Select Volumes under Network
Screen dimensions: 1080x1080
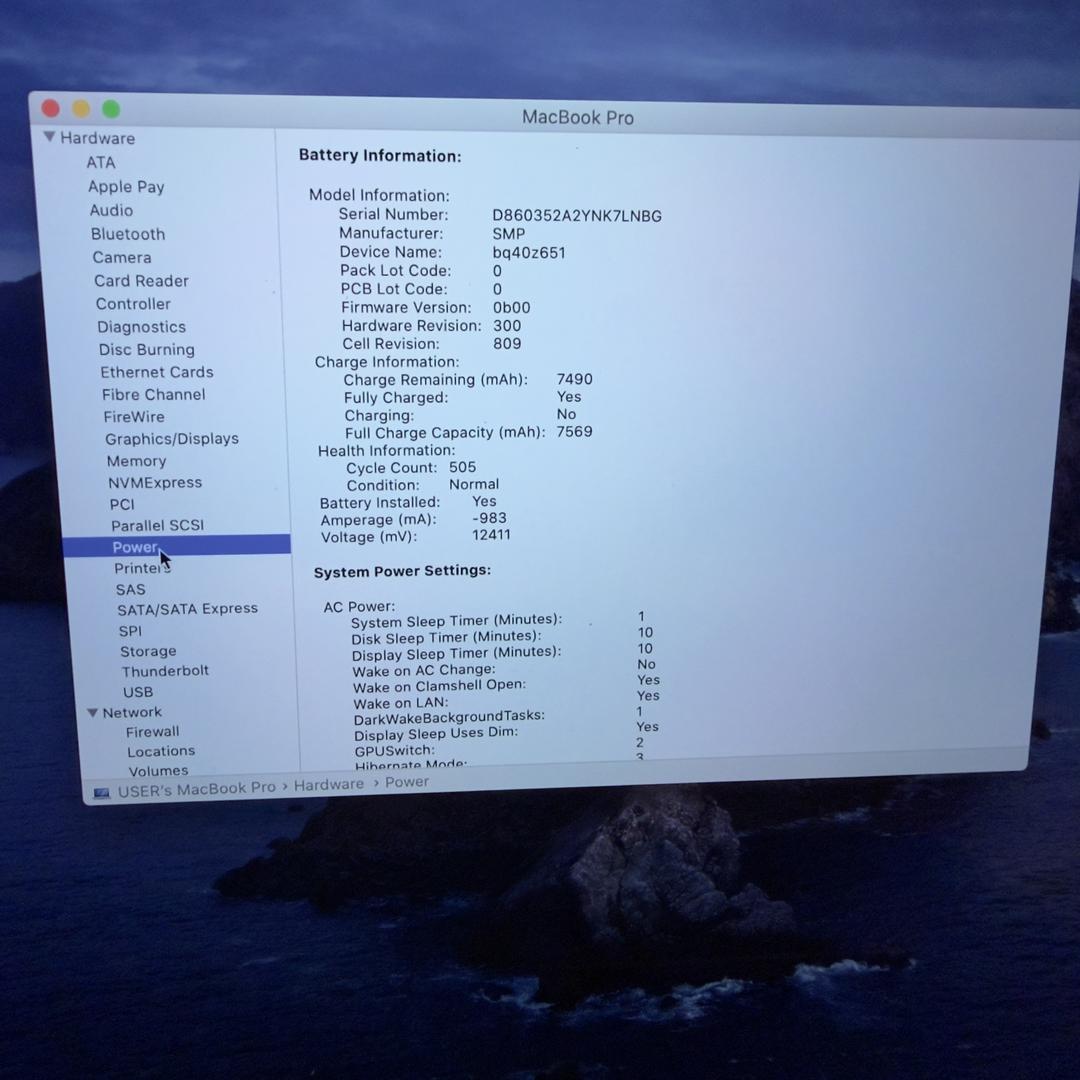point(158,771)
